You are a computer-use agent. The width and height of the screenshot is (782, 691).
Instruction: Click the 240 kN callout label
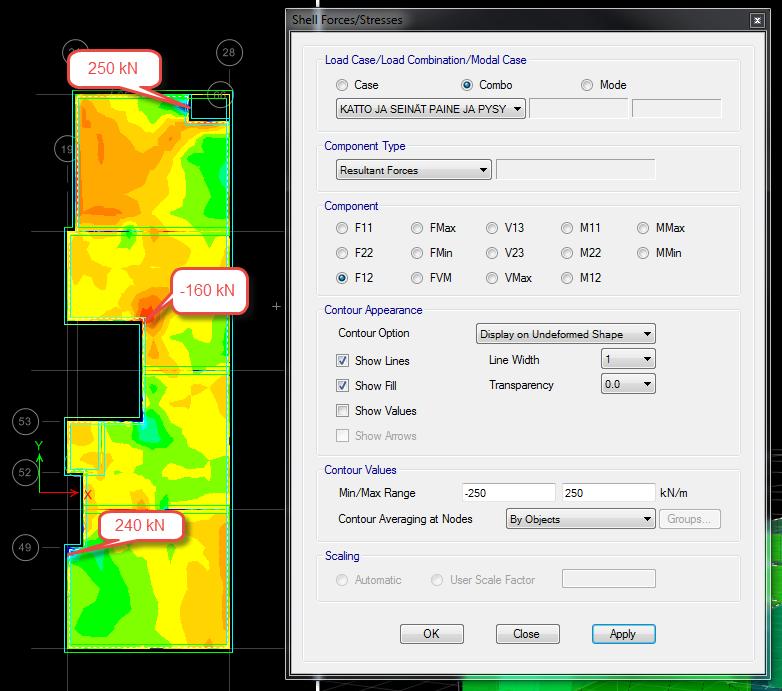pos(140,525)
